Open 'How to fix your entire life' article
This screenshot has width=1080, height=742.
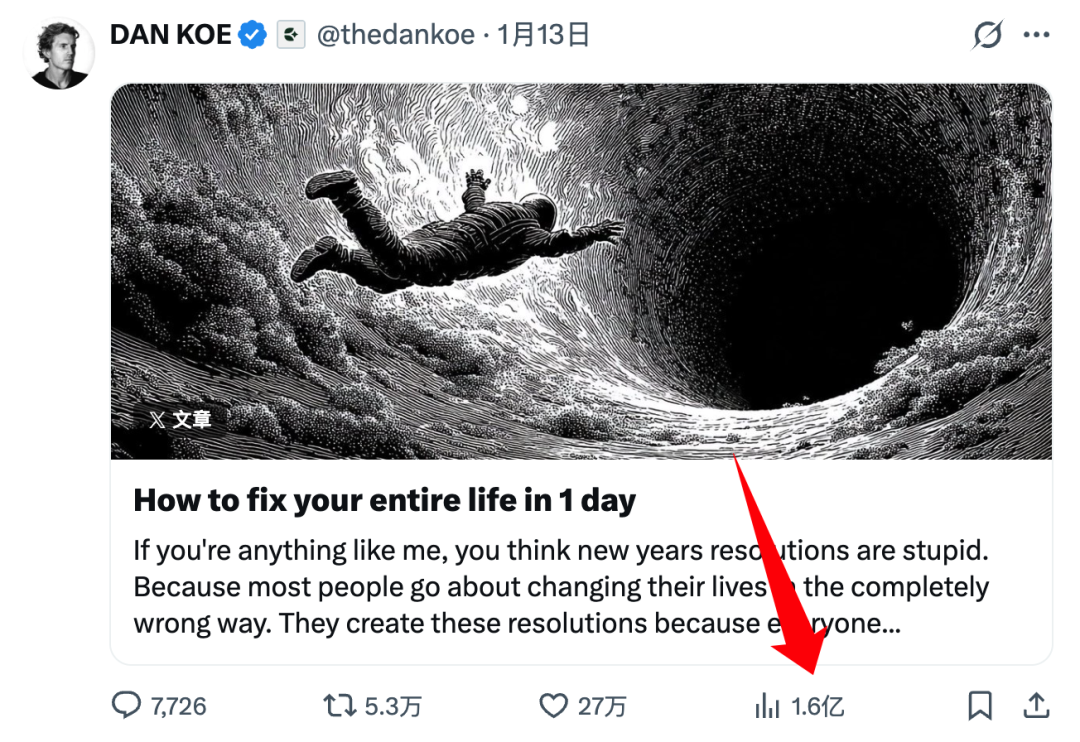click(384, 500)
